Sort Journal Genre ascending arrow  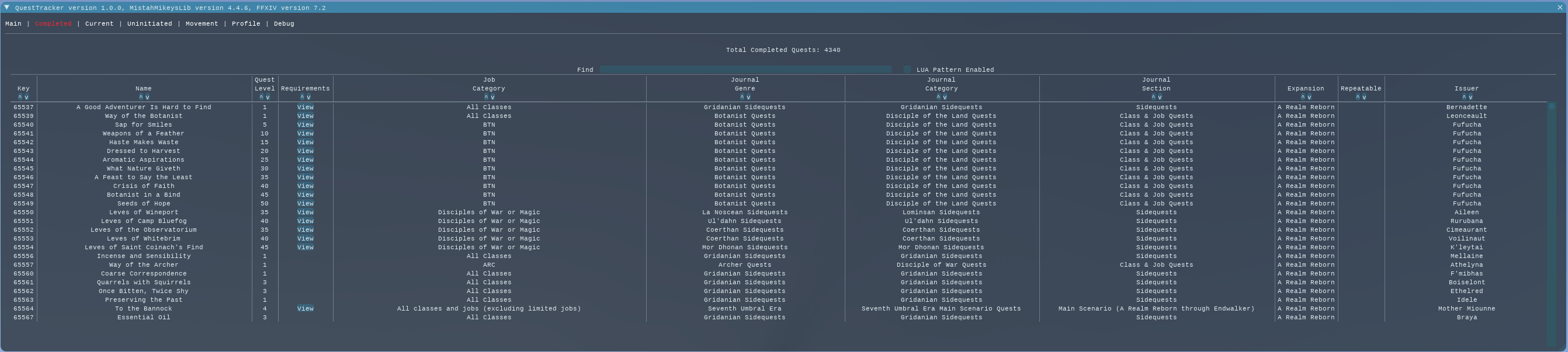tap(741, 97)
